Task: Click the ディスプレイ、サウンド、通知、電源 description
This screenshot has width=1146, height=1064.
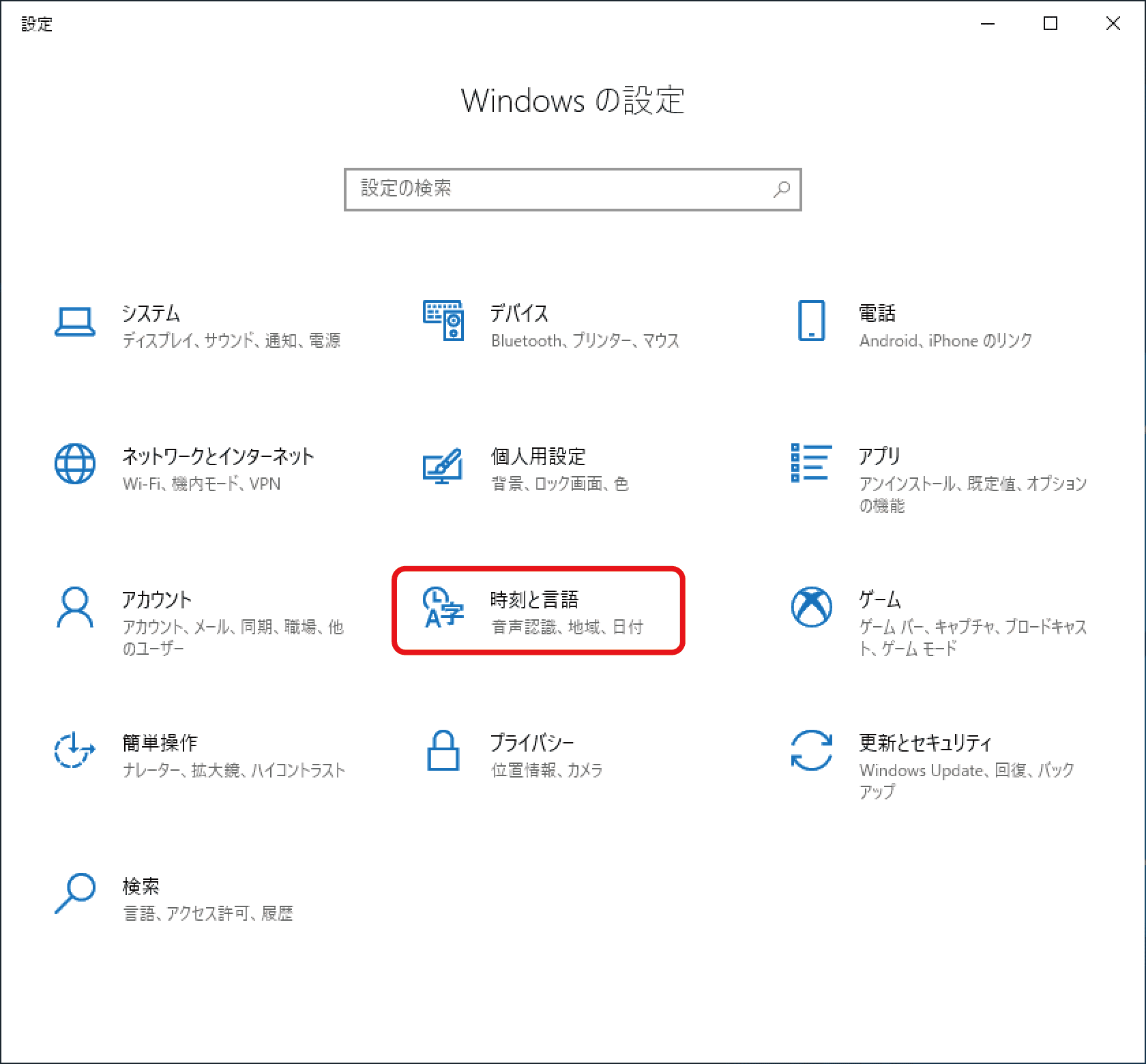Action: pos(232,340)
